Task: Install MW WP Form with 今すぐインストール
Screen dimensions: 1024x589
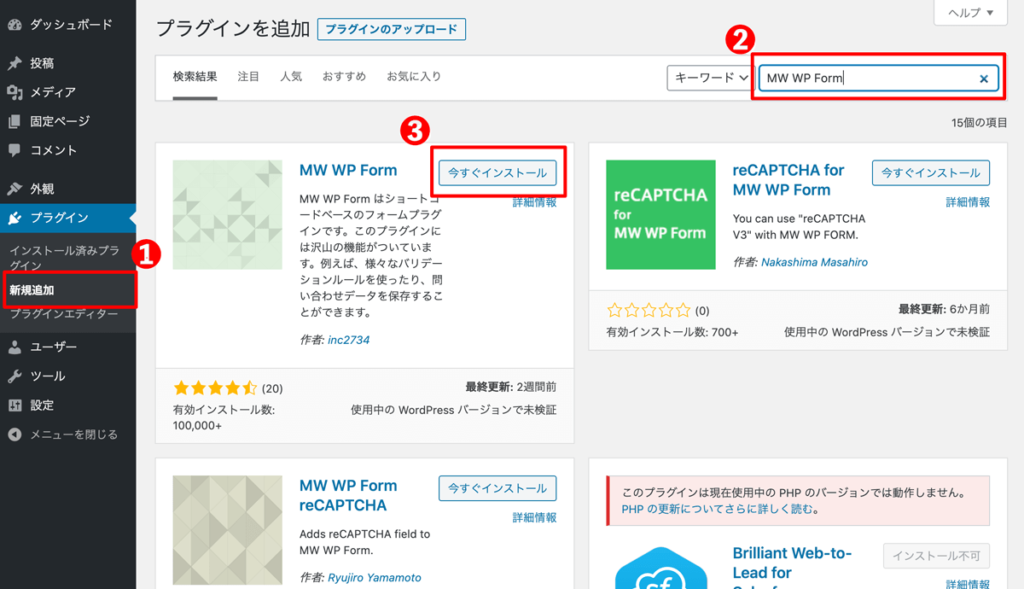Action: (497, 173)
